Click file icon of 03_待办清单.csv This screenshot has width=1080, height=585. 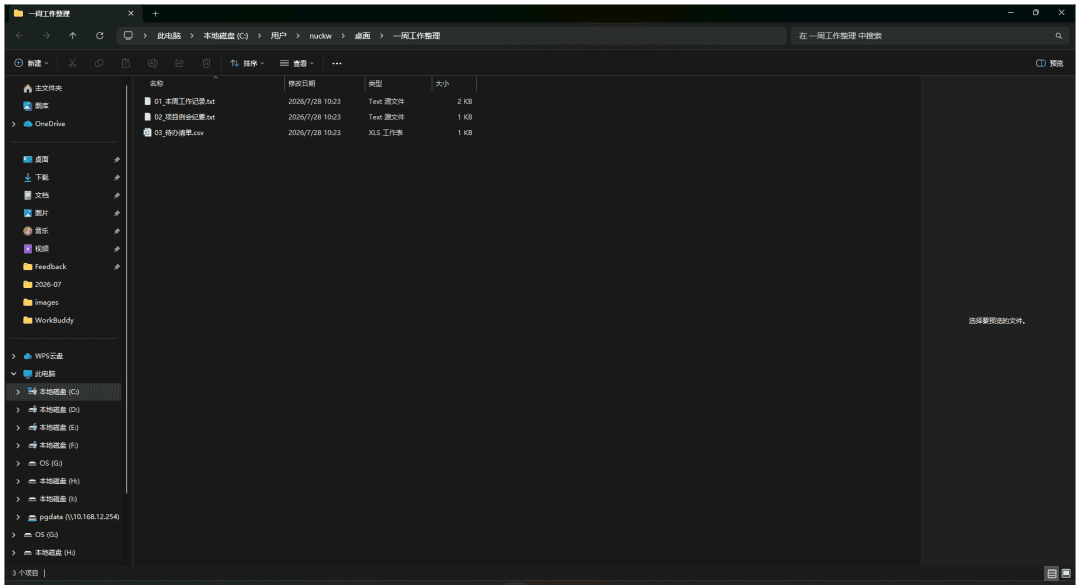point(147,132)
